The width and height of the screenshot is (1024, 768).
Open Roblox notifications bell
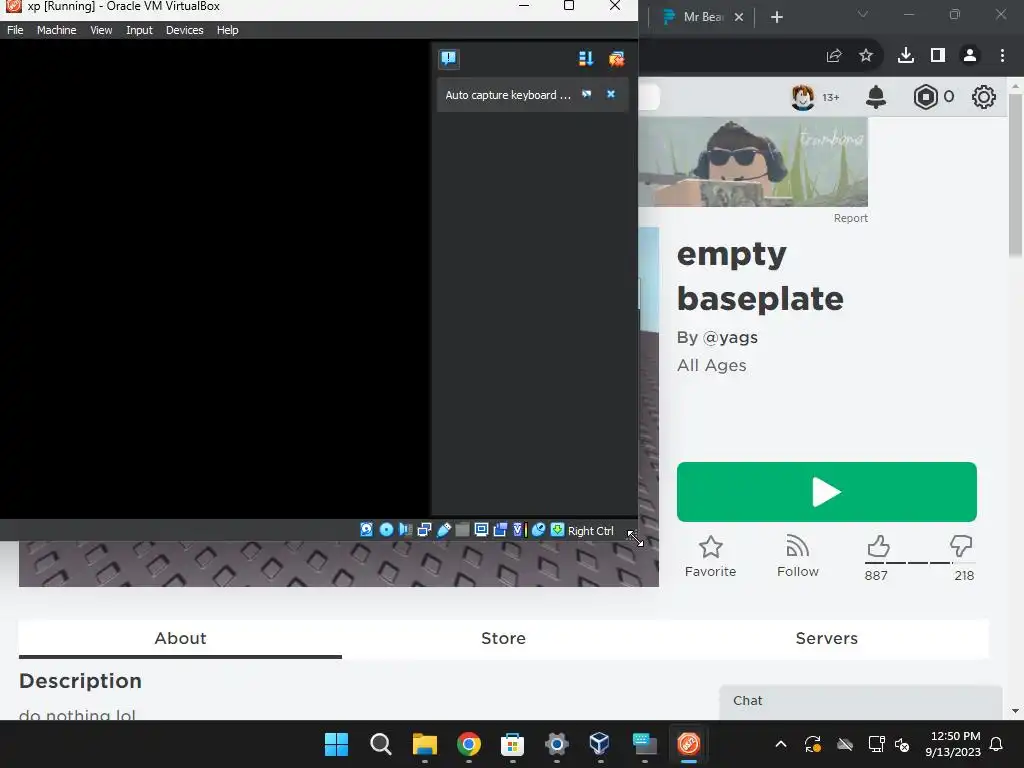(x=876, y=97)
